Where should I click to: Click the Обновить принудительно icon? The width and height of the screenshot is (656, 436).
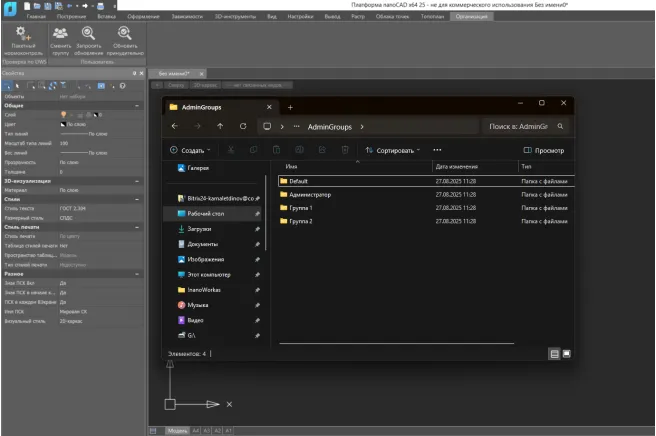pos(126,37)
